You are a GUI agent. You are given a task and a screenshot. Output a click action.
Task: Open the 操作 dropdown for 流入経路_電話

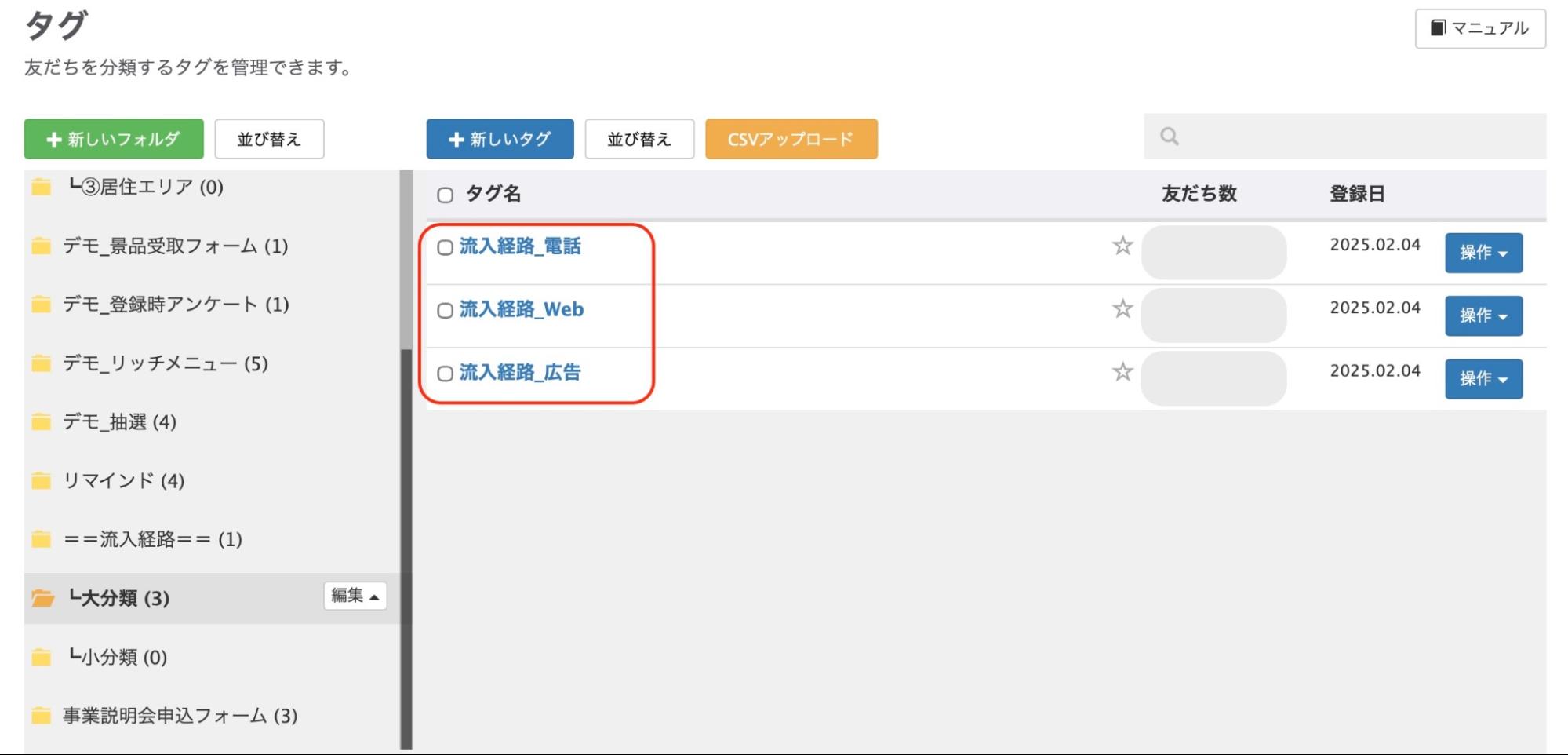(1483, 253)
